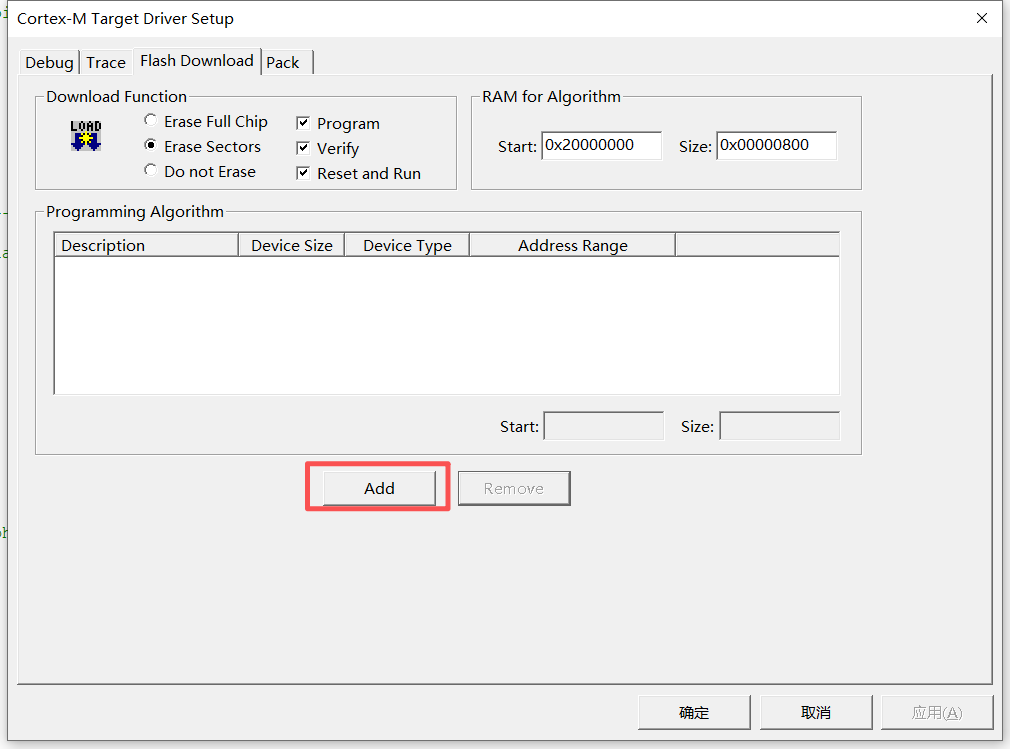1010x749 pixels.
Task: Open the Trace tab
Action: [x=105, y=62]
